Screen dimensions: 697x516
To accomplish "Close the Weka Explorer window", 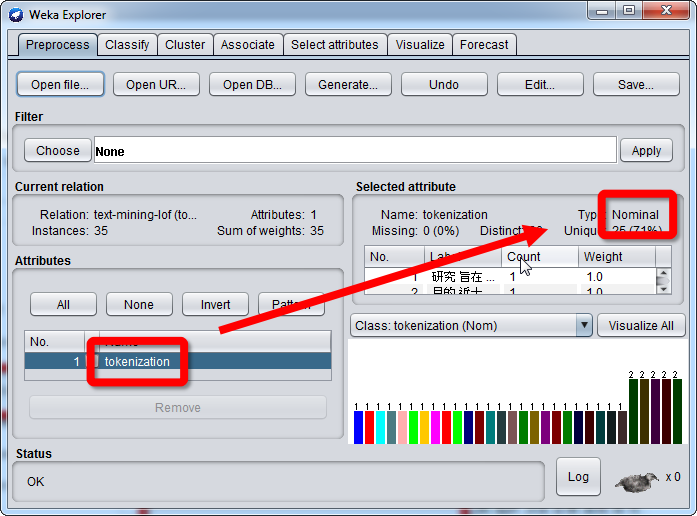I will [666, 11].
